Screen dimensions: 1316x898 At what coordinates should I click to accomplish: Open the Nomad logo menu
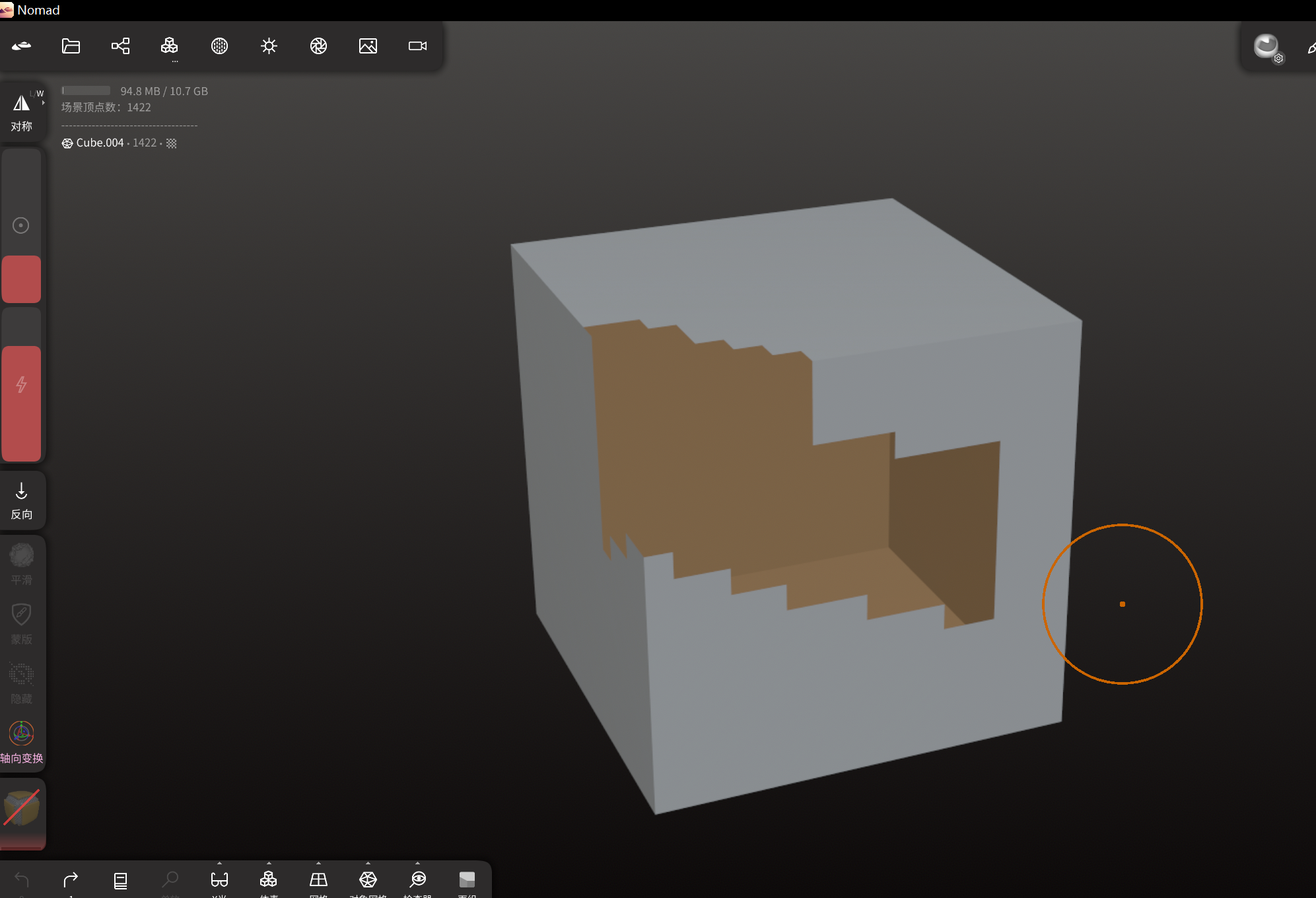click(21, 46)
